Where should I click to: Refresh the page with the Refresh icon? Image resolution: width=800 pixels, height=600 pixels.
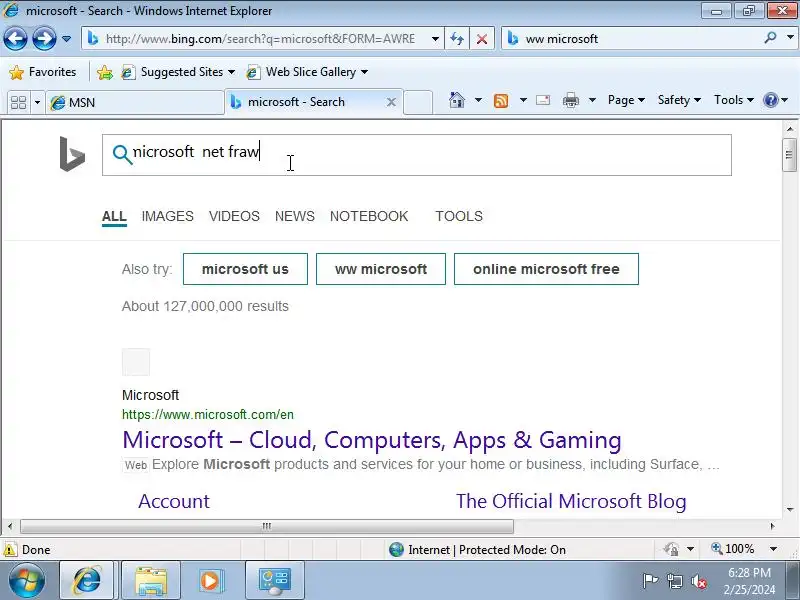[457, 39]
